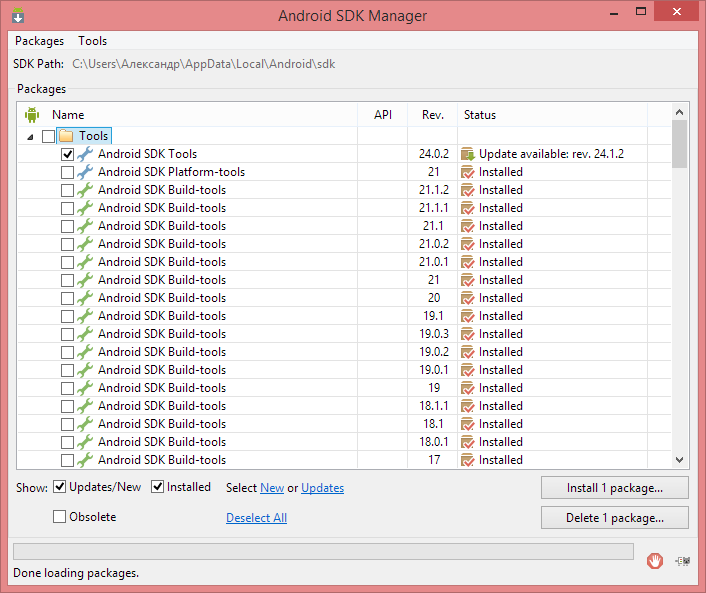Viewport: 706px width, 593px height.
Task: Click the loading progress bar
Action: point(323,552)
